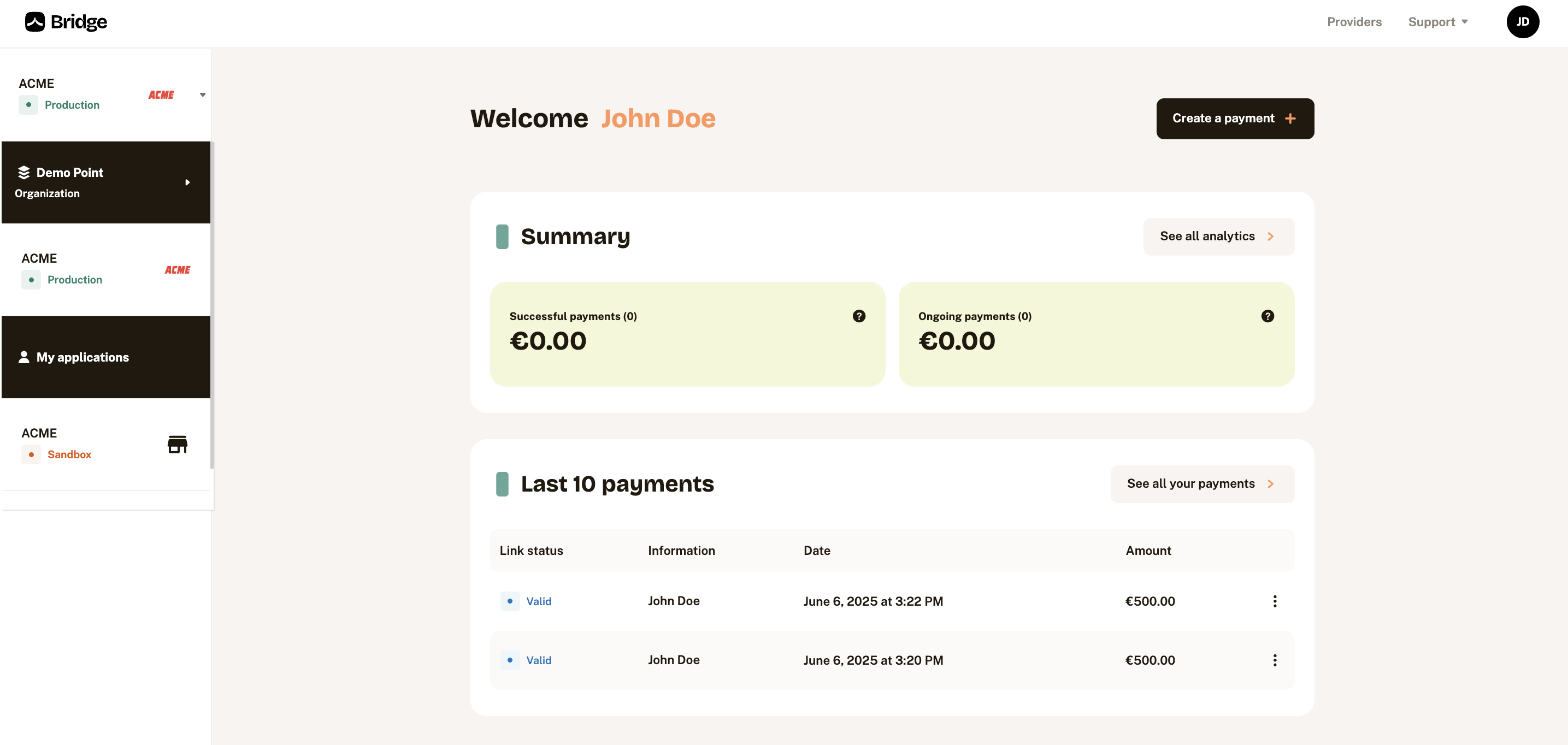Viewport: 1568px width, 745px height.
Task: Click €500.00 in the 3:20 PM row
Action: click(x=1150, y=660)
